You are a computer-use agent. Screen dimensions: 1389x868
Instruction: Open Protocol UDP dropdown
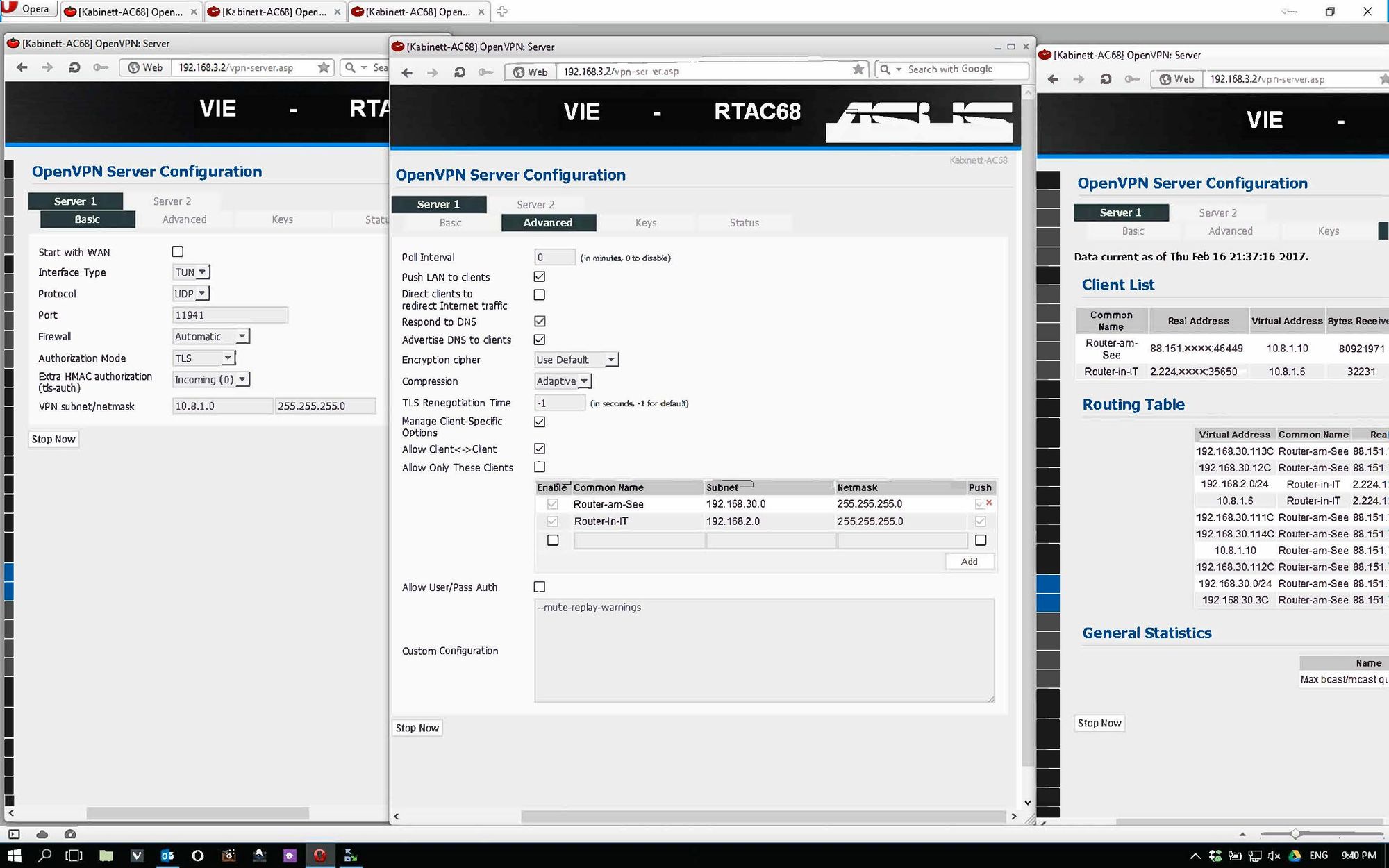point(191,294)
